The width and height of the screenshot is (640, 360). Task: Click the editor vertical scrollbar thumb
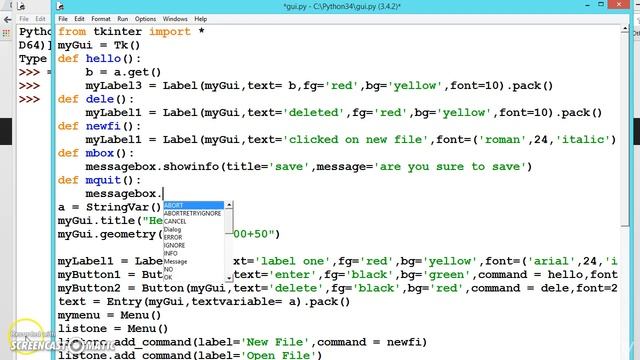(x=625, y=129)
